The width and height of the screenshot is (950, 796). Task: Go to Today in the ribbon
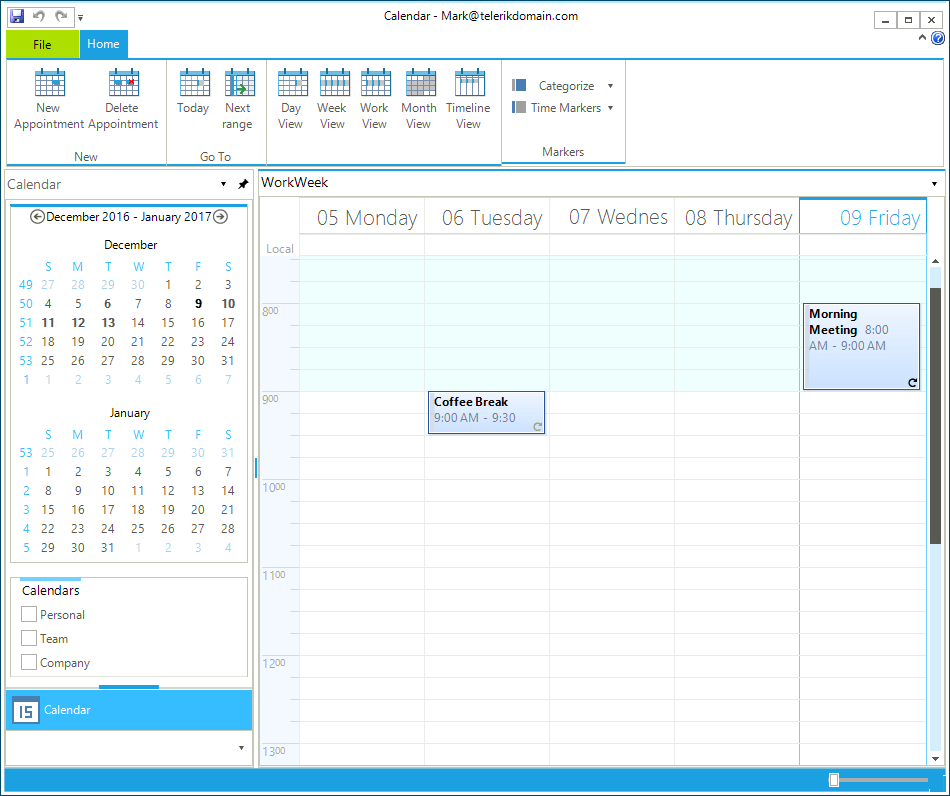coord(193,93)
